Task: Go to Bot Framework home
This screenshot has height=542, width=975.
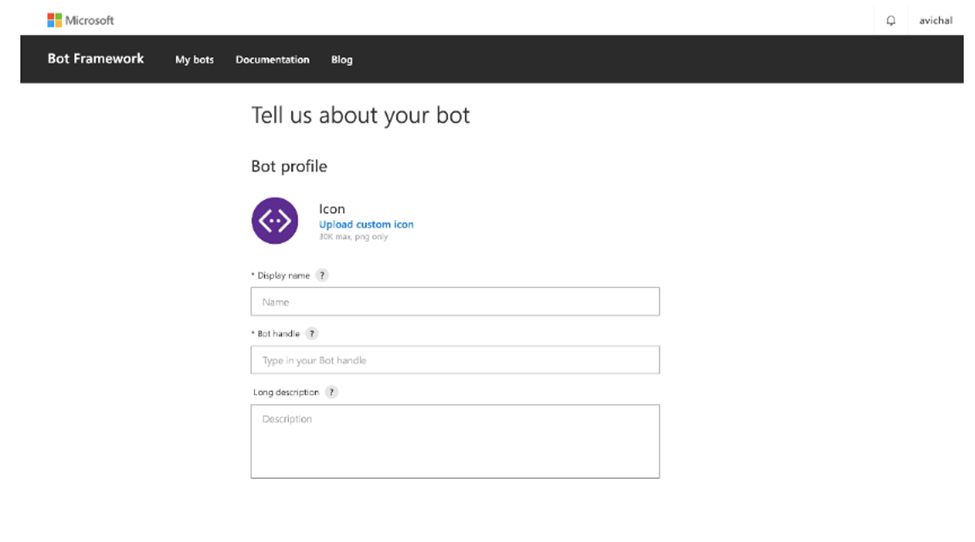Action: pos(96,59)
